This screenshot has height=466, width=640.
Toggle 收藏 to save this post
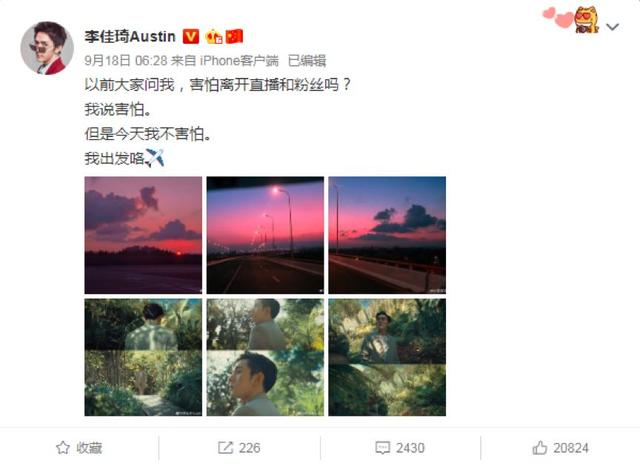tap(79, 448)
